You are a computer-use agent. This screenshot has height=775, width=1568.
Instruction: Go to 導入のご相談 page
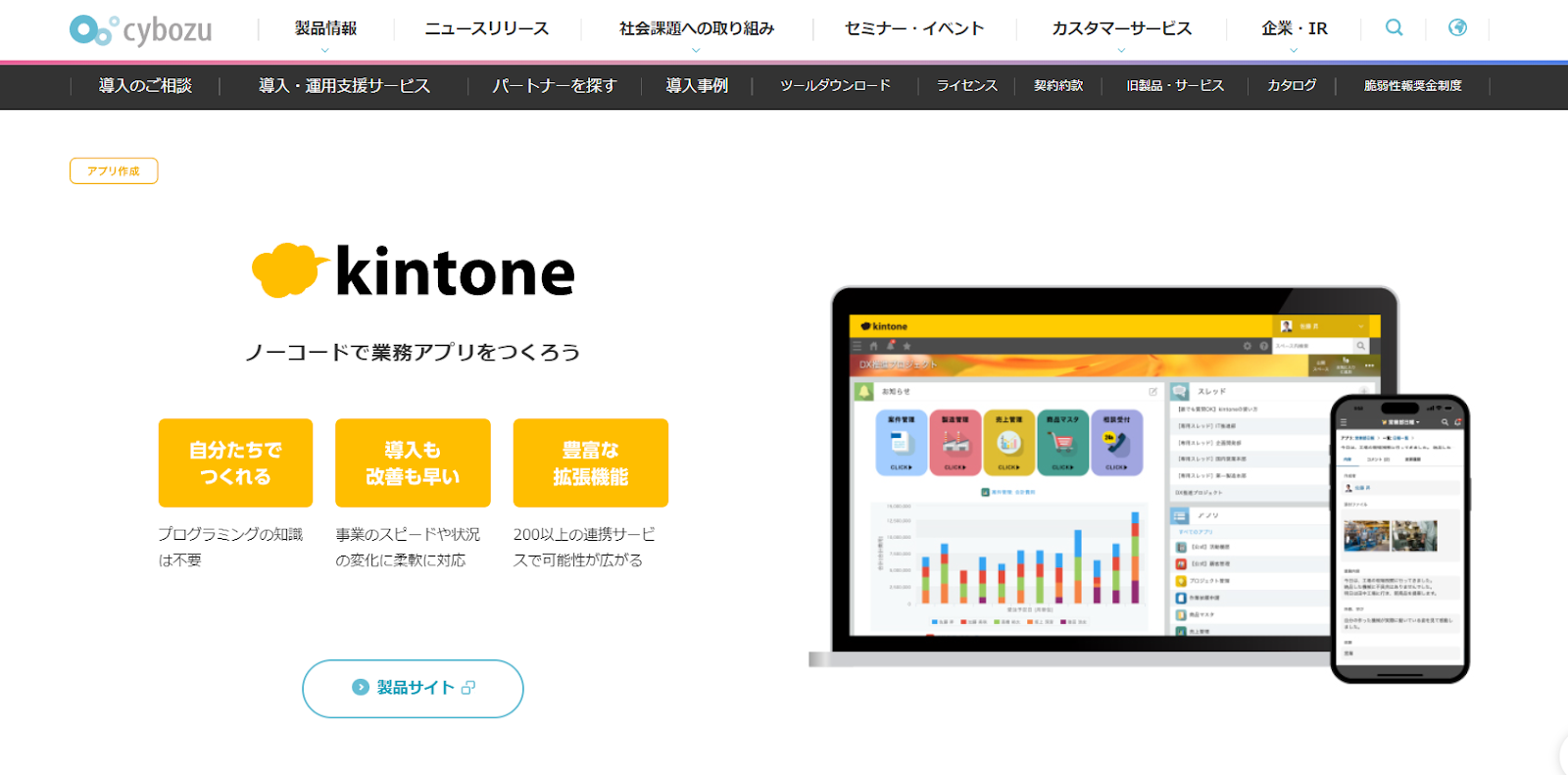coord(145,86)
